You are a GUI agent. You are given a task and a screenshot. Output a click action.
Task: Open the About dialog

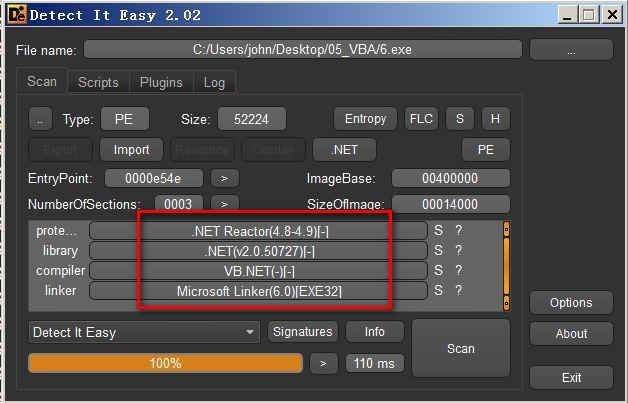[571, 334]
